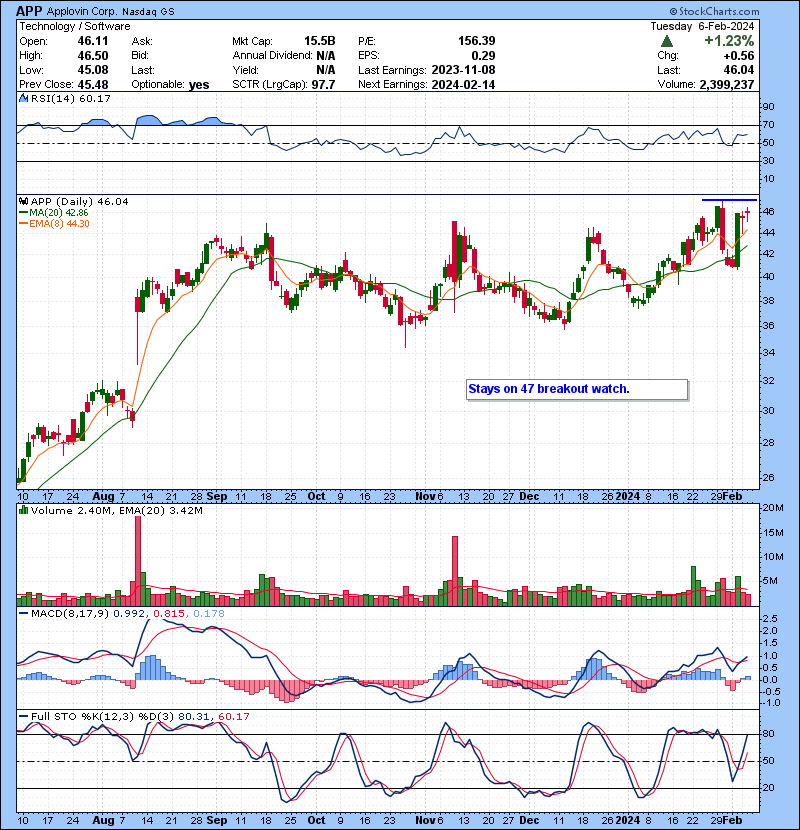Click the Volume figure 2,399,237
The image size is (800, 830).
(726, 85)
